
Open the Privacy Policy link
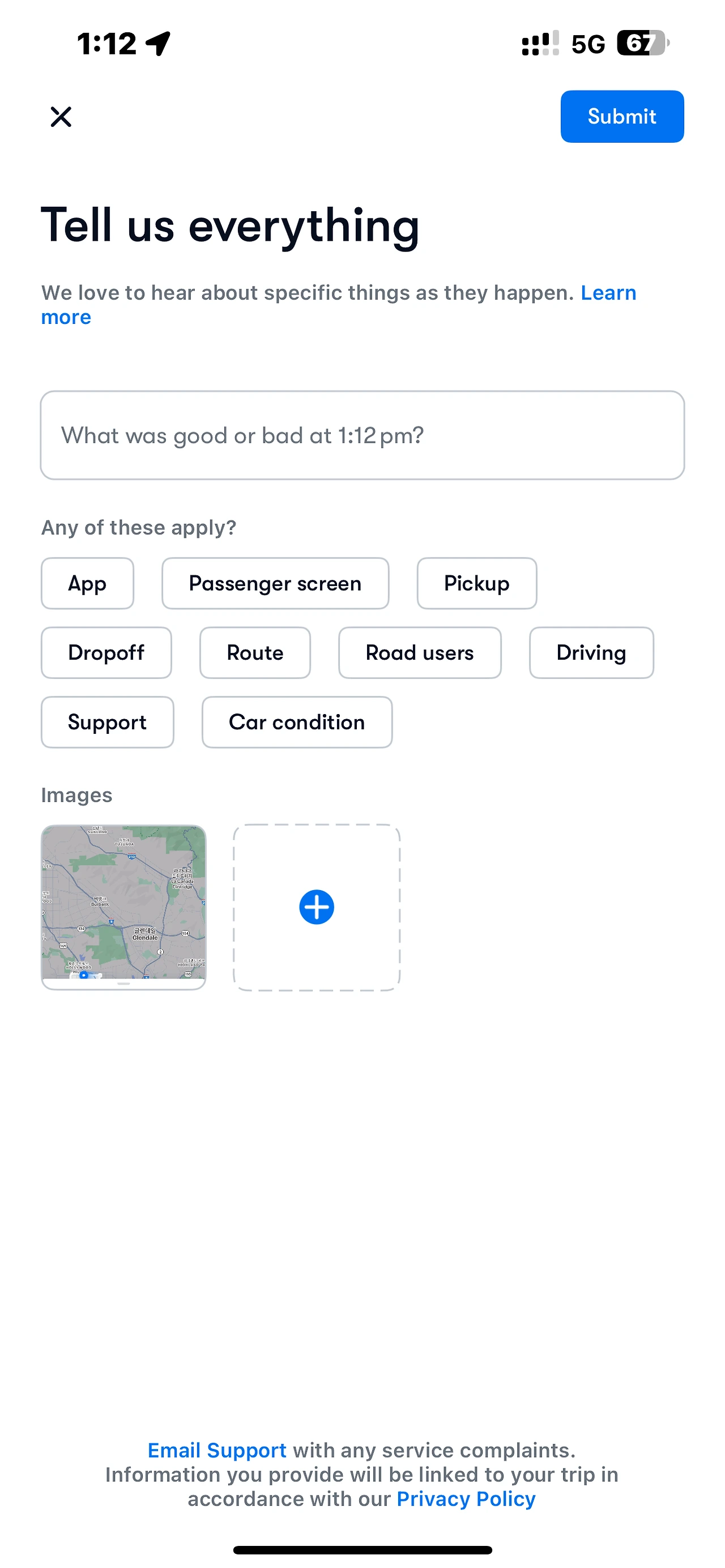pos(466,1498)
